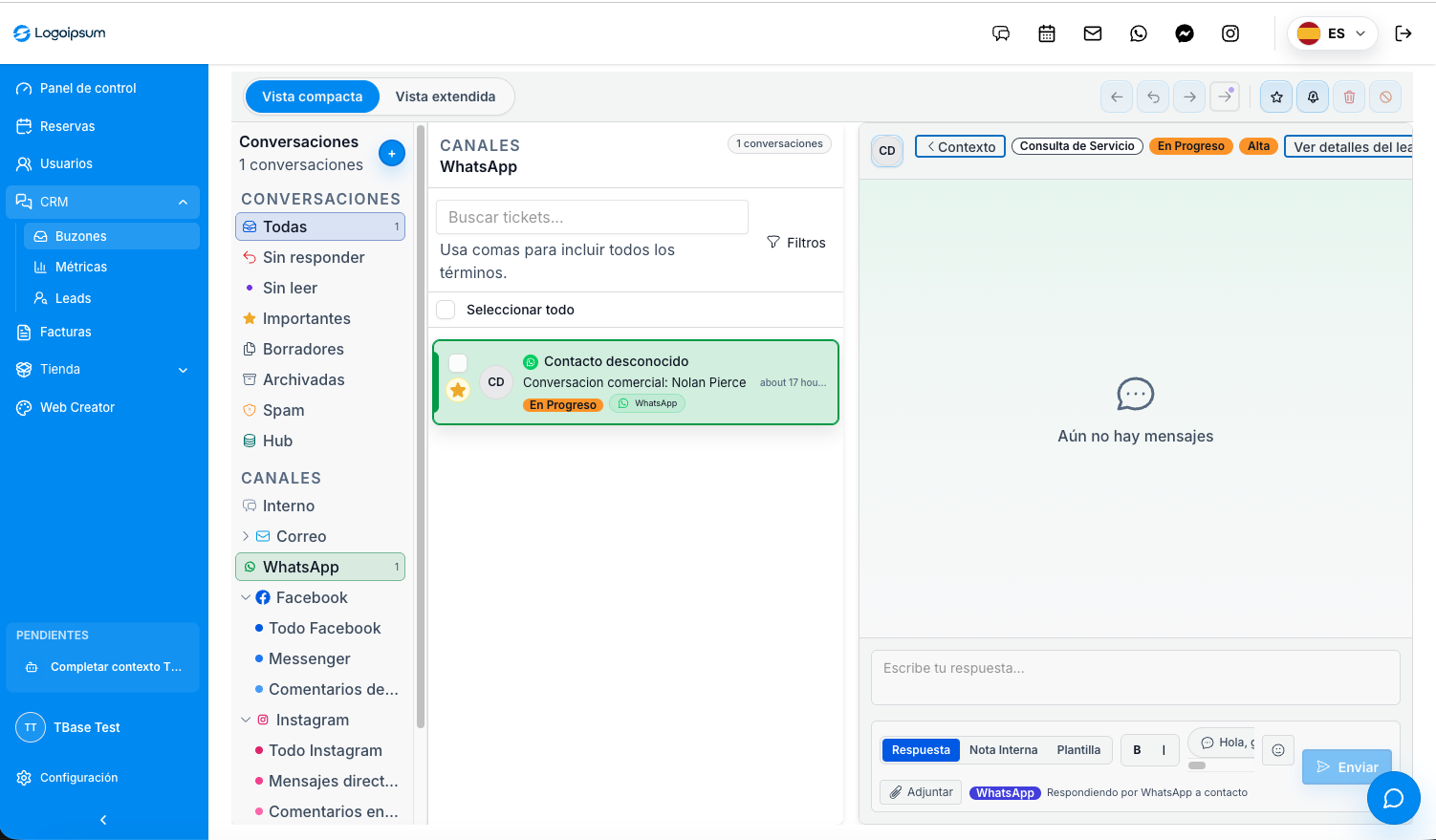Click the Adjuntar attachment button
Image resolution: width=1436 pixels, height=840 pixels.
point(921,792)
